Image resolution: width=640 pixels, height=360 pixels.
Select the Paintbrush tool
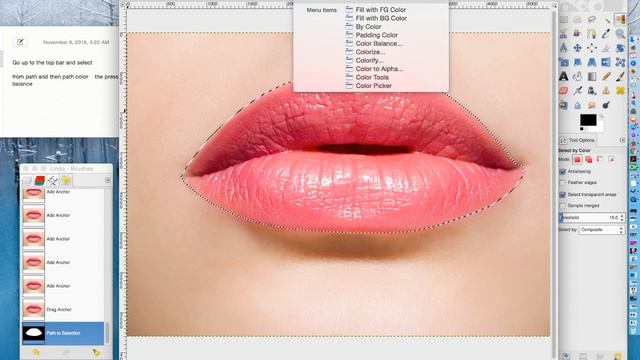tap(620, 76)
